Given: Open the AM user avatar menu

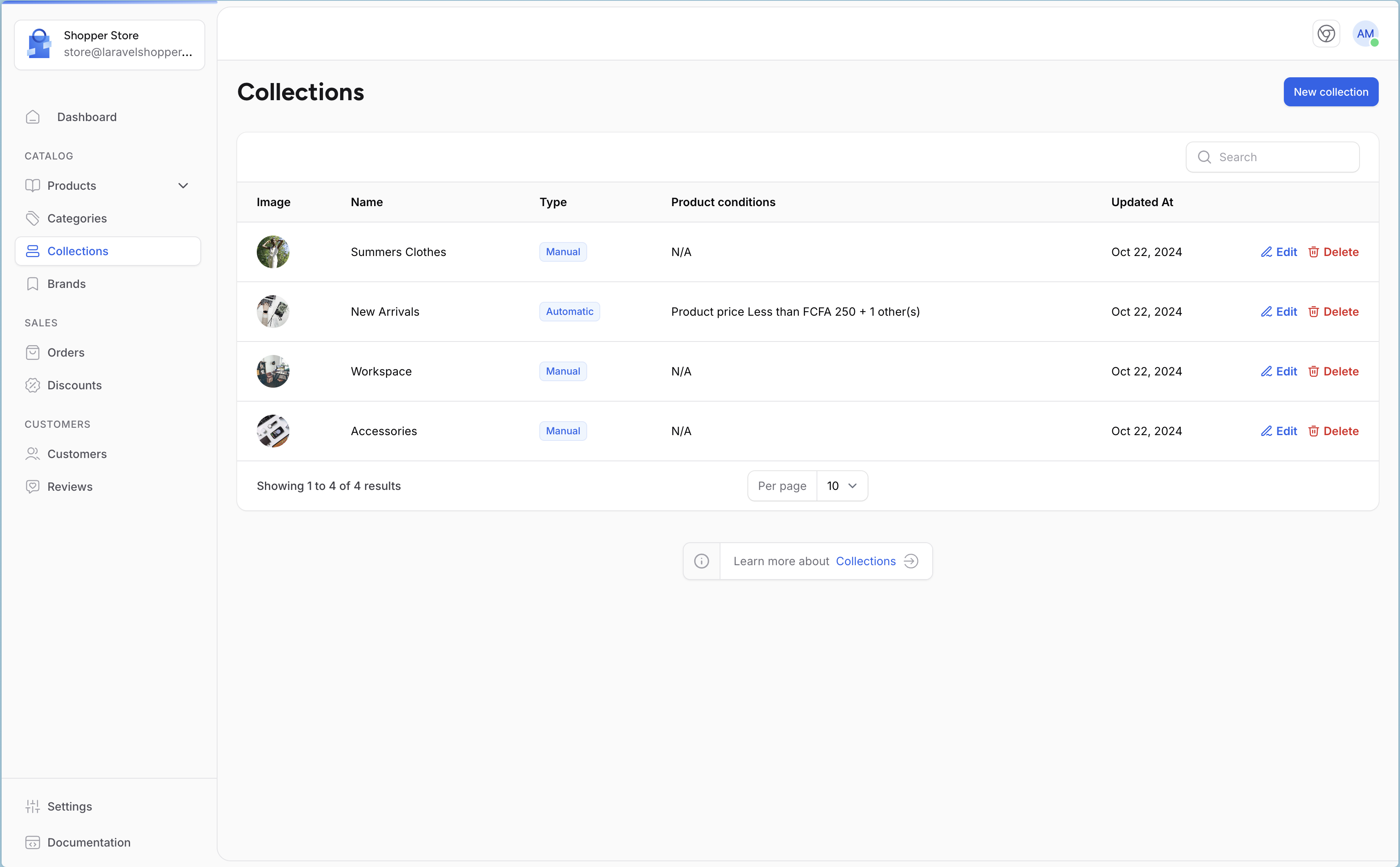Looking at the screenshot, I should coord(1365,34).
